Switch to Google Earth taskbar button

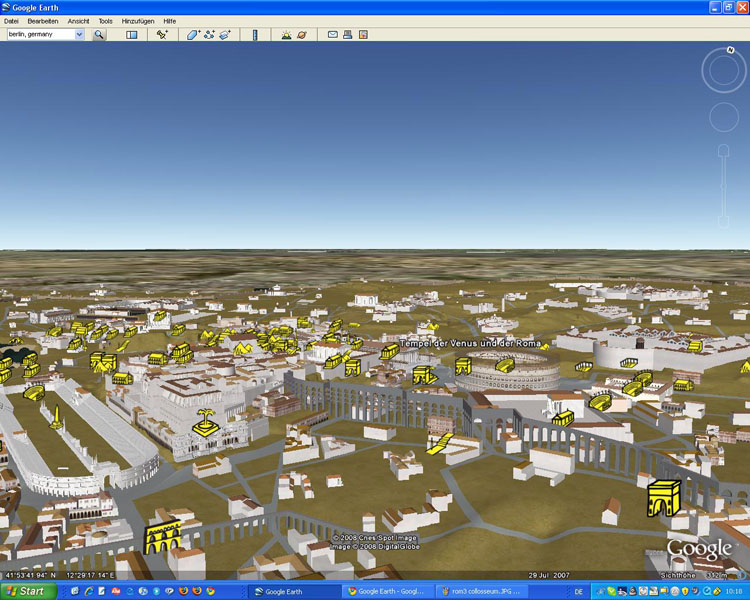[x=295, y=592]
